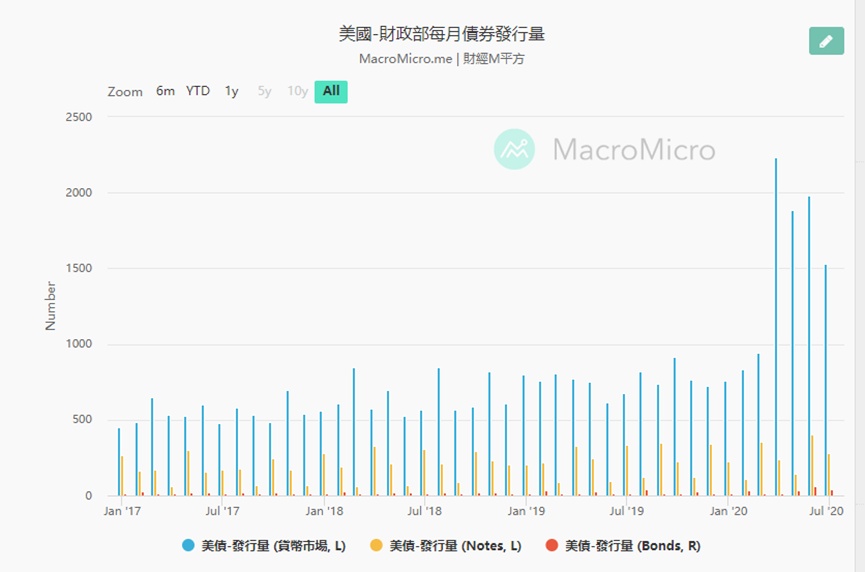Select the YTD zoom range
The image size is (865, 572).
tap(198, 91)
